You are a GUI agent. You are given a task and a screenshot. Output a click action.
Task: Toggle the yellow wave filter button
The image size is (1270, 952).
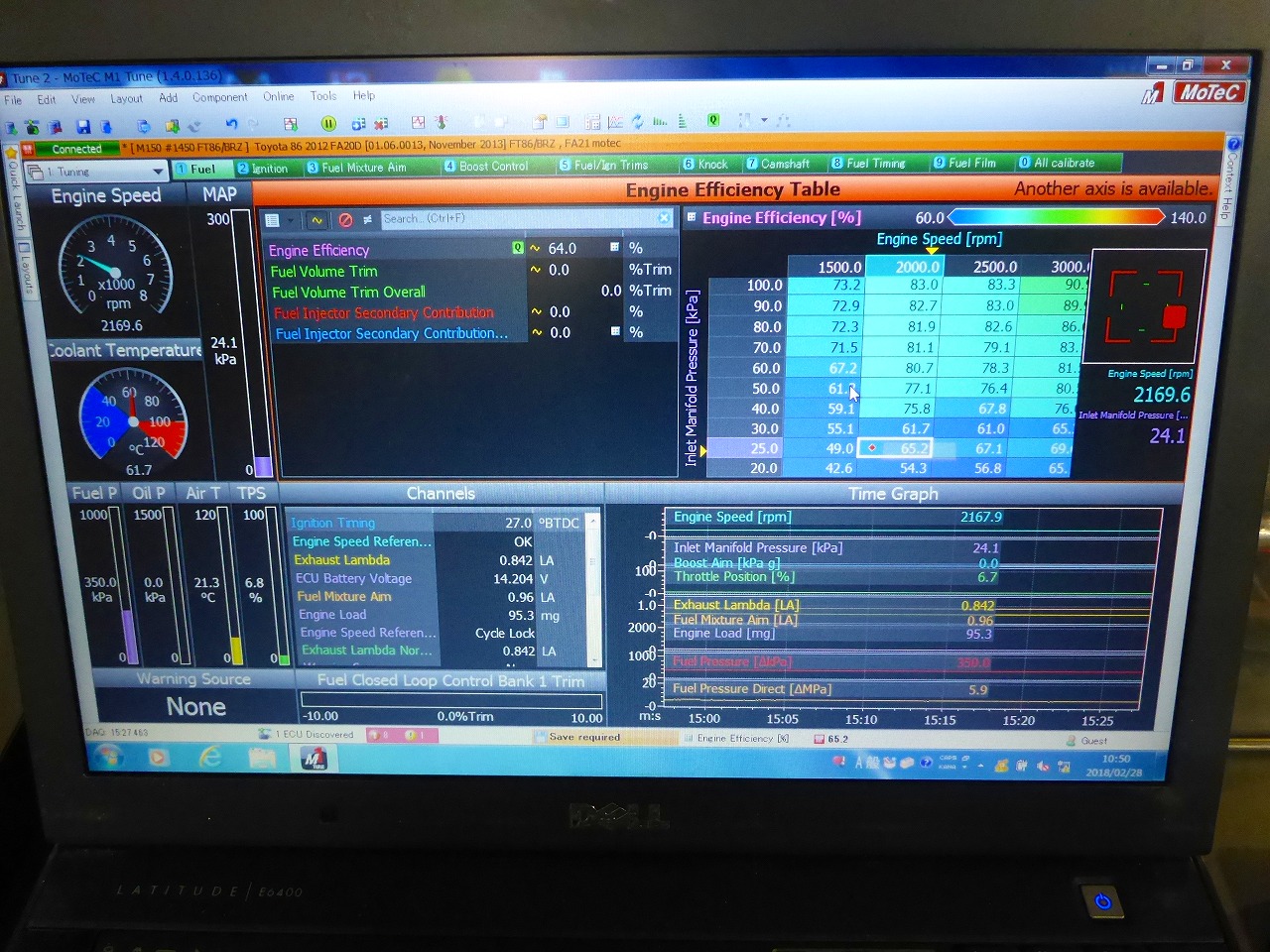[x=317, y=220]
